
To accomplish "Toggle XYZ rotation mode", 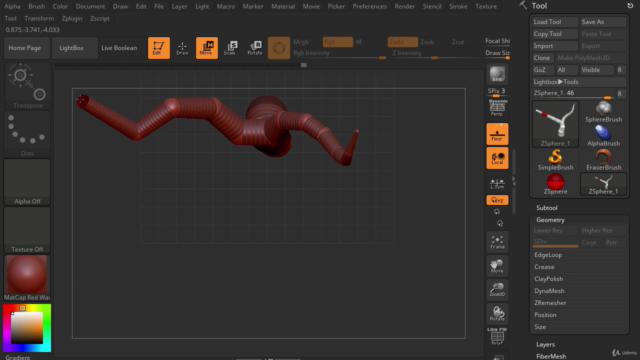I will tap(497, 200).
